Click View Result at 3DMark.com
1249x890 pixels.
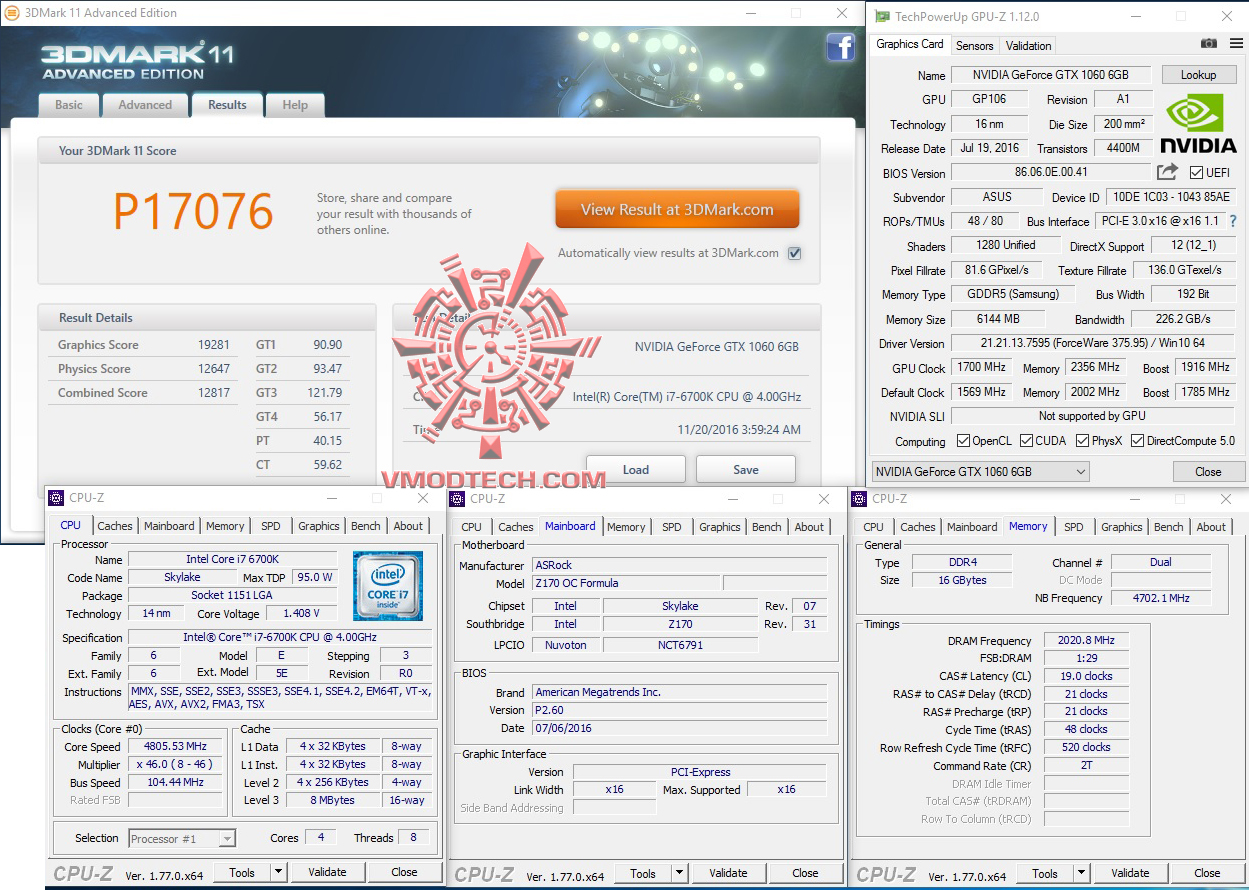677,209
